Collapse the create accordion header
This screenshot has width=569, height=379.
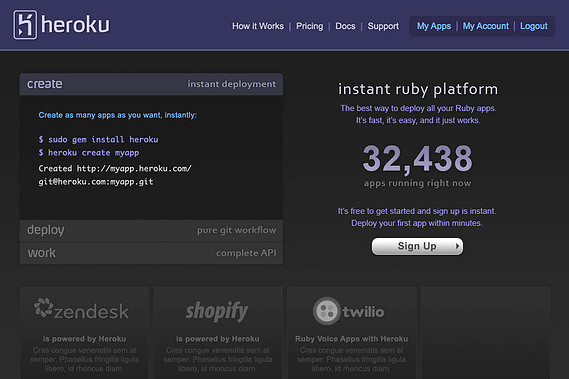pyautogui.click(x=151, y=84)
